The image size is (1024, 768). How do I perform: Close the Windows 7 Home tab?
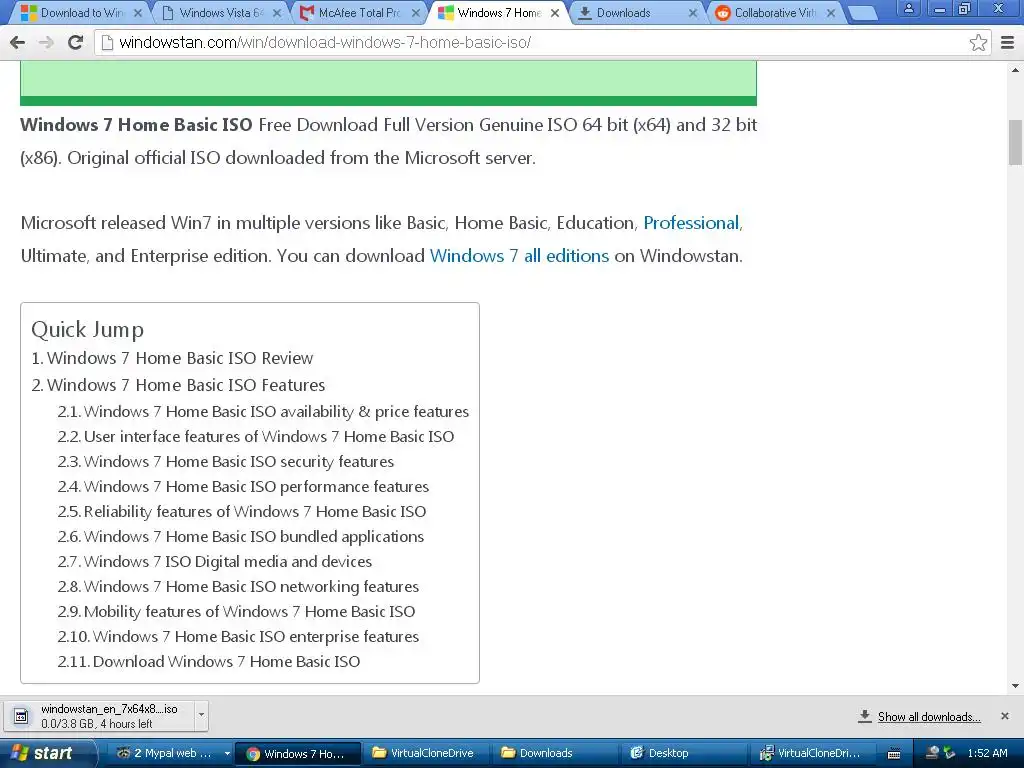[555, 13]
